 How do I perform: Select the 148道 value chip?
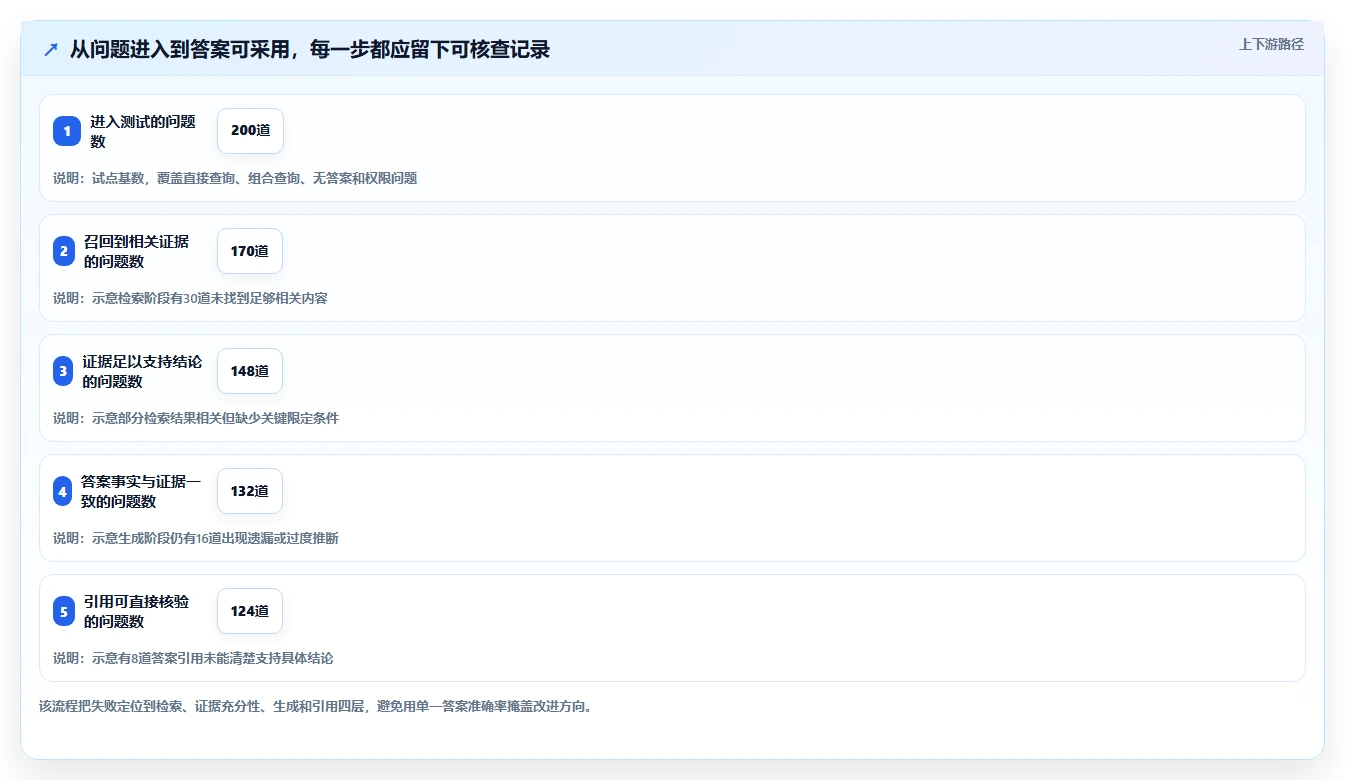[x=250, y=371]
